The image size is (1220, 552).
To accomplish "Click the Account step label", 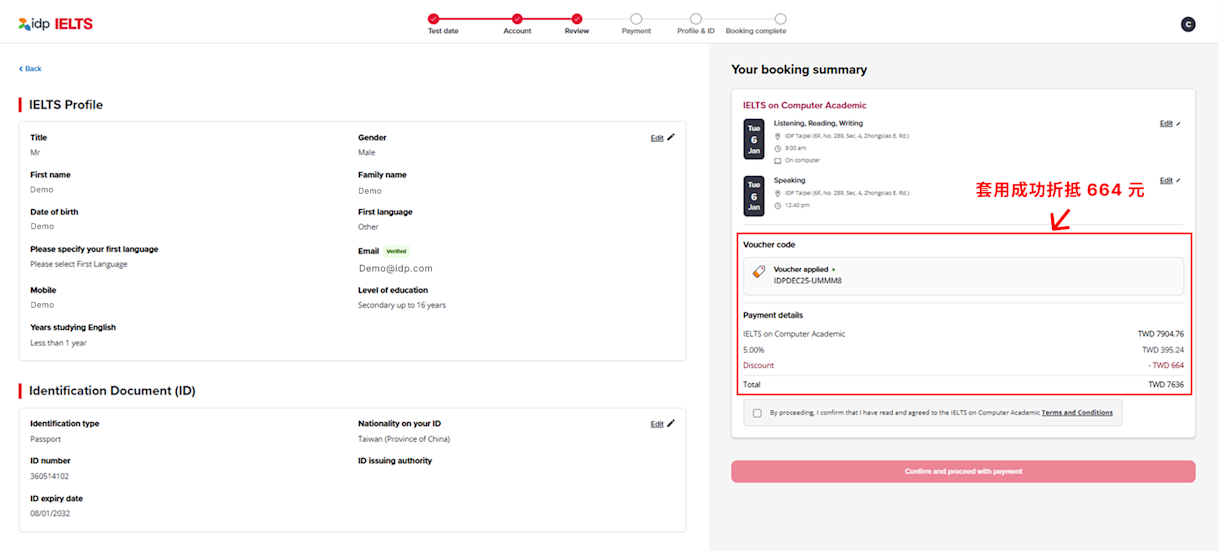I will tap(517, 31).
